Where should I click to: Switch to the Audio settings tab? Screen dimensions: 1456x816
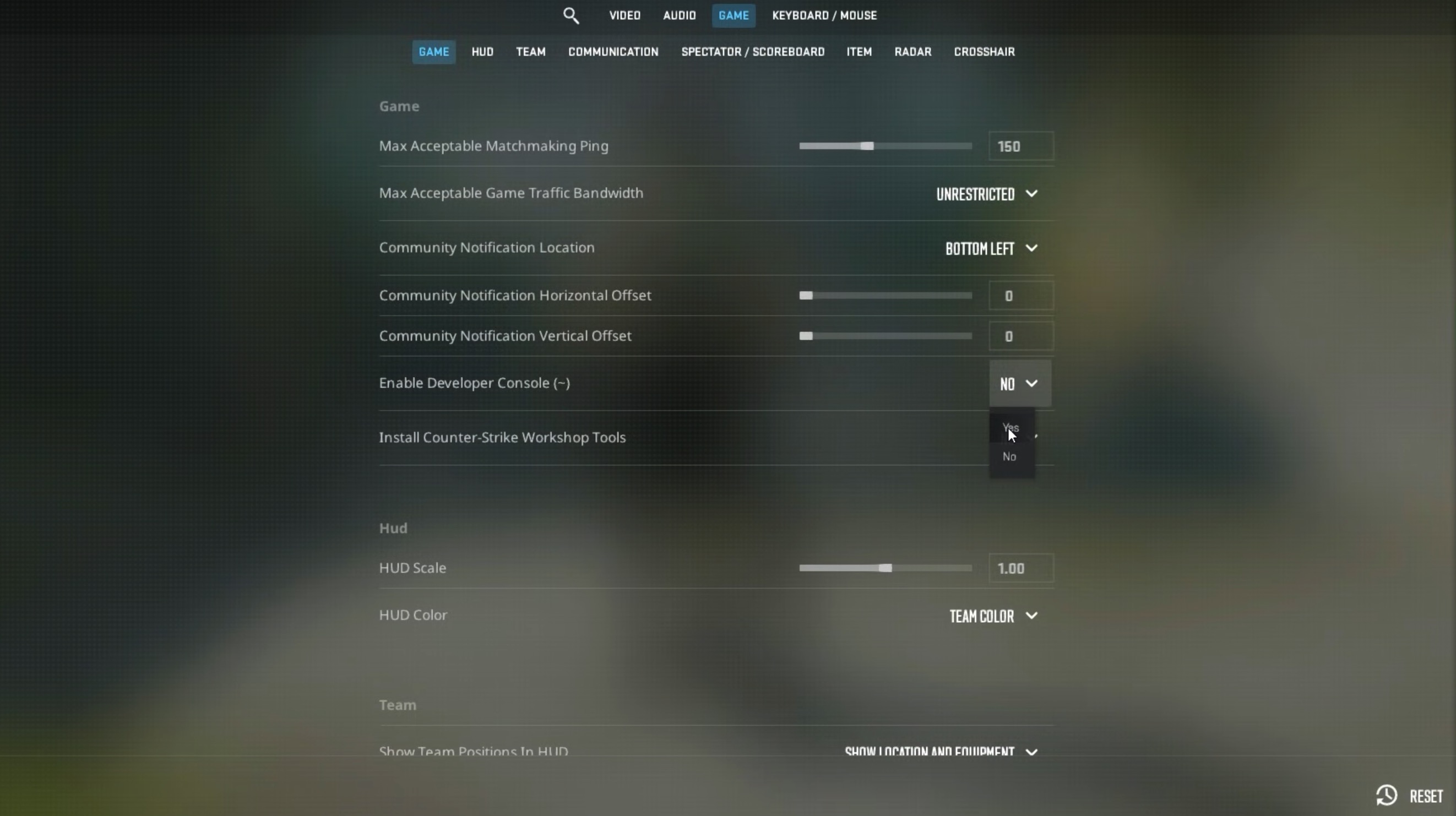click(x=680, y=15)
